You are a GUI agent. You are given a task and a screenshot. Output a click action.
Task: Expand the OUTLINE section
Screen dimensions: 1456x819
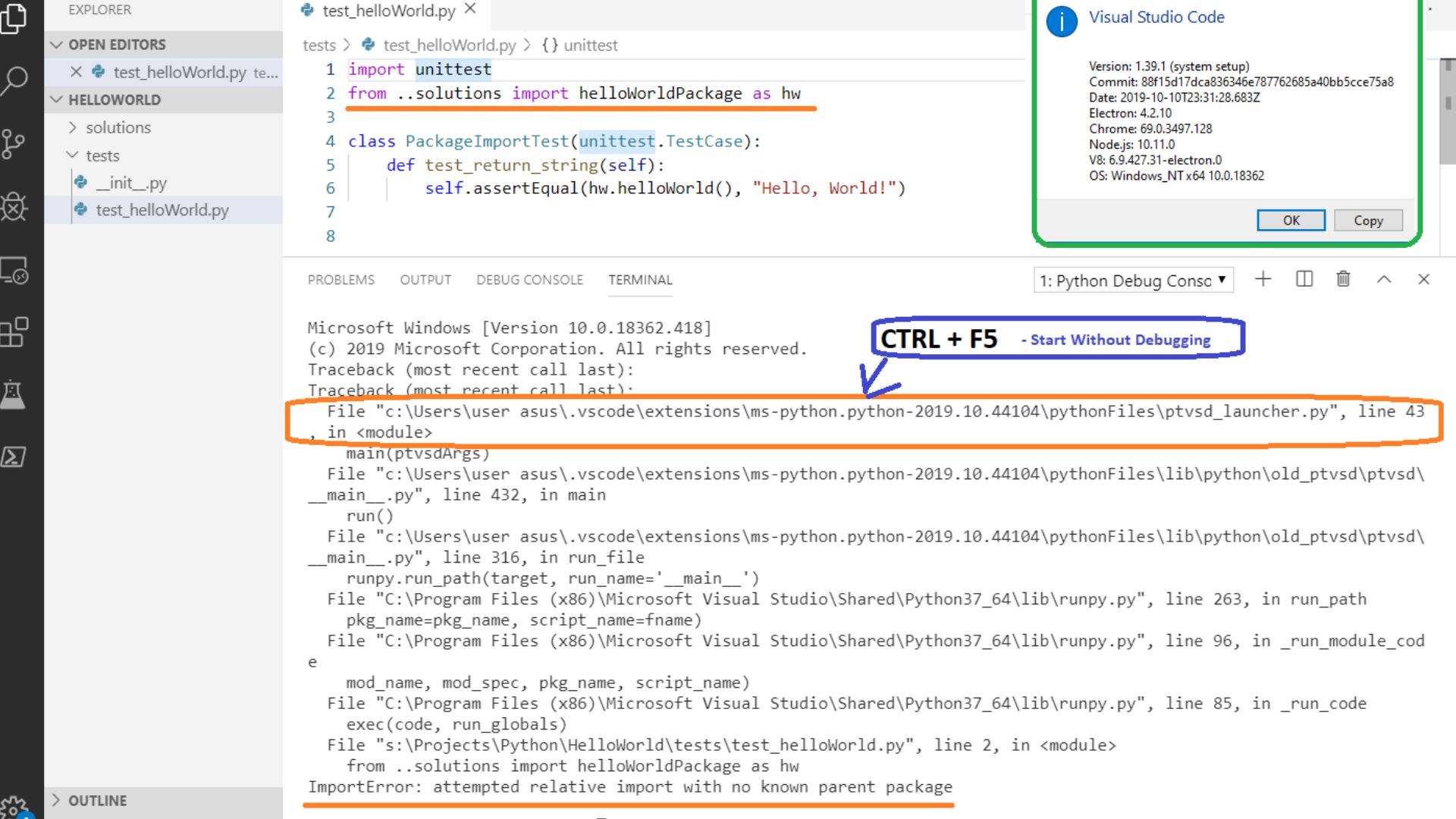tap(97, 801)
